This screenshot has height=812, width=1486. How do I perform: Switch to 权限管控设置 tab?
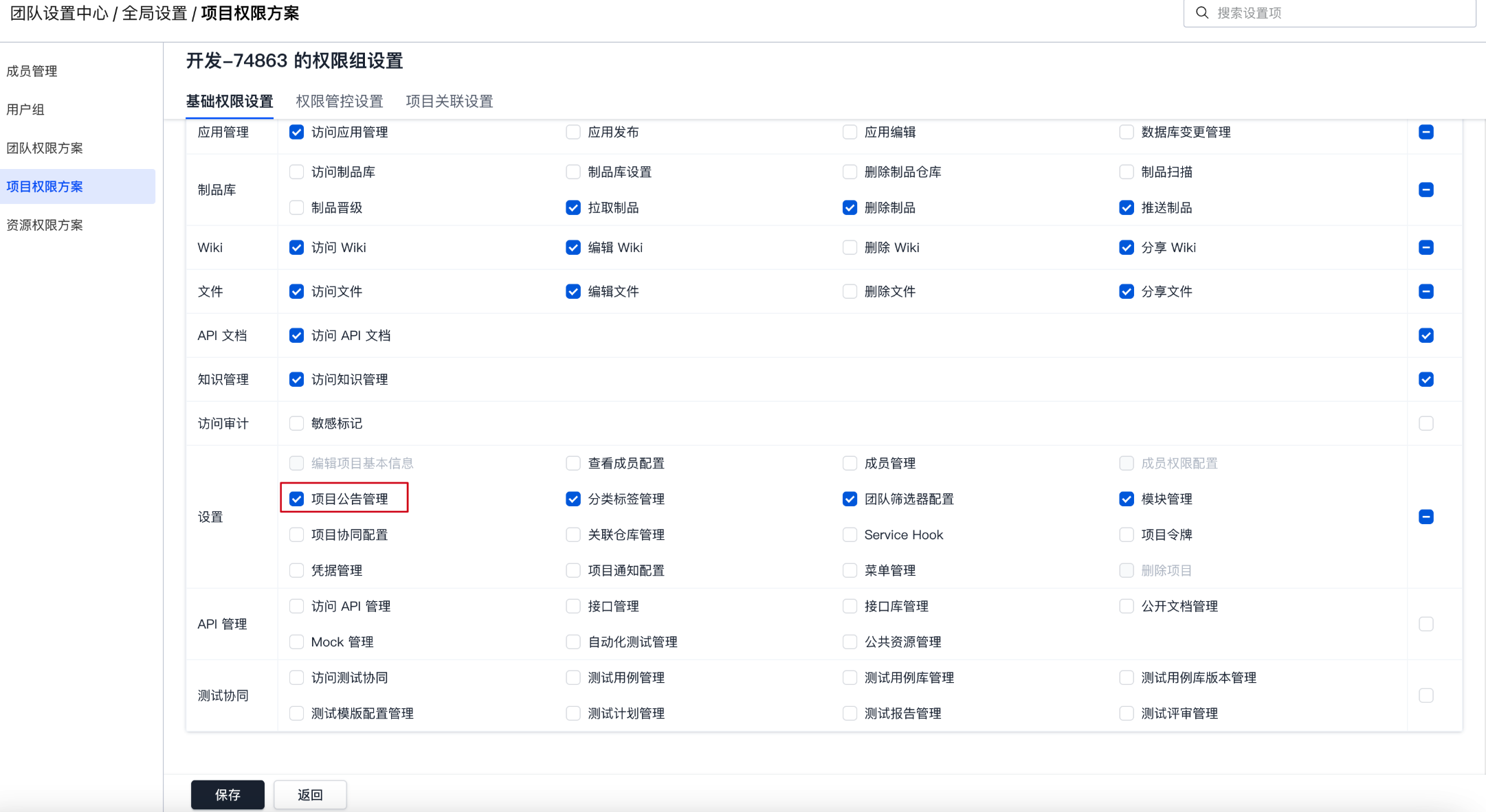pos(339,102)
